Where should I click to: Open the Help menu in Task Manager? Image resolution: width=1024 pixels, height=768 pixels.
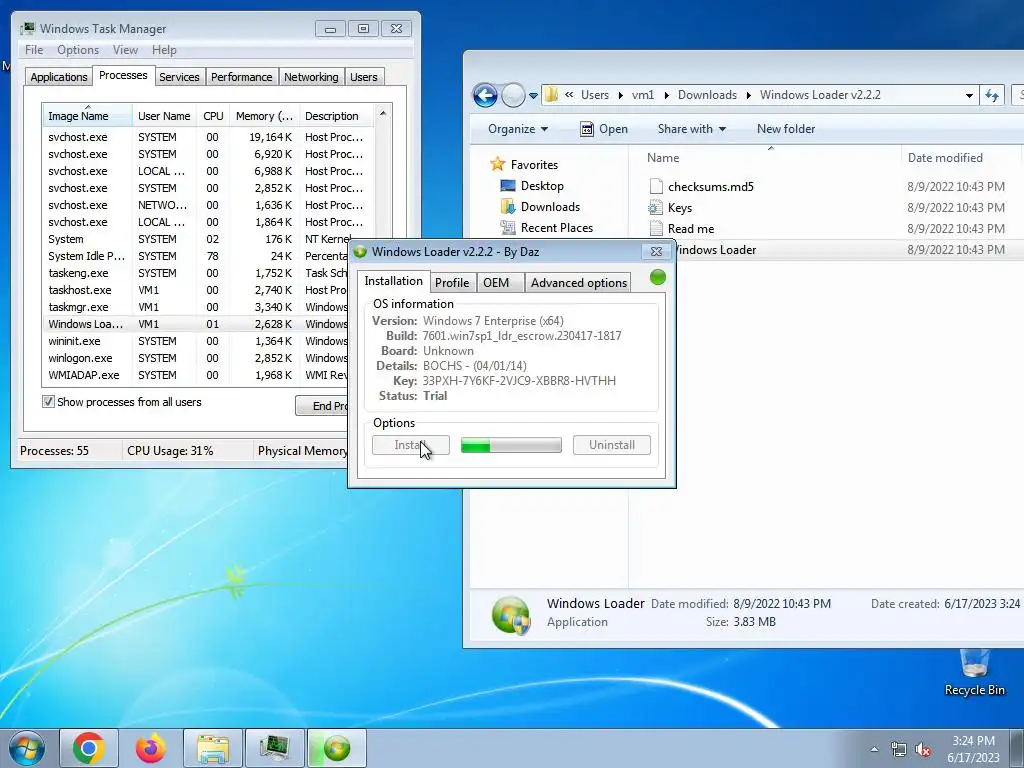click(x=164, y=50)
